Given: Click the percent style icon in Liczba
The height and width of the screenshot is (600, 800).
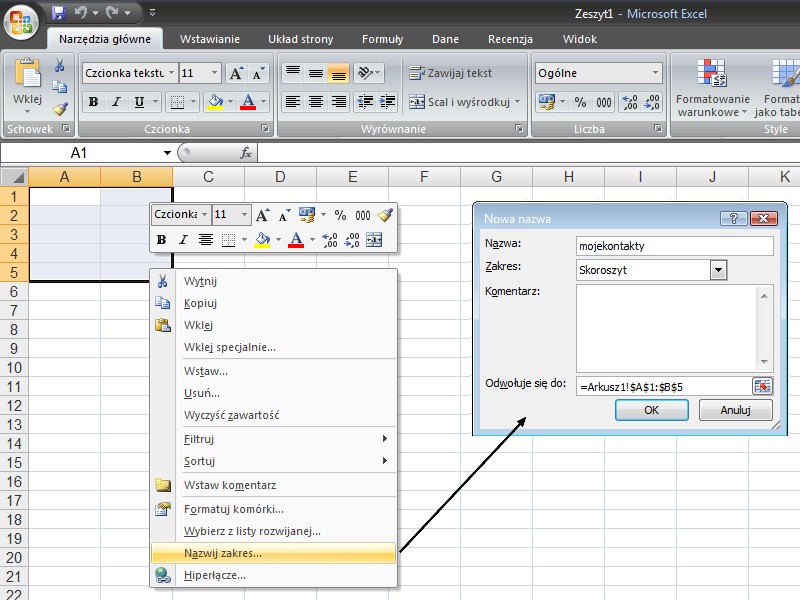Looking at the screenshot, I should (581, 102).
